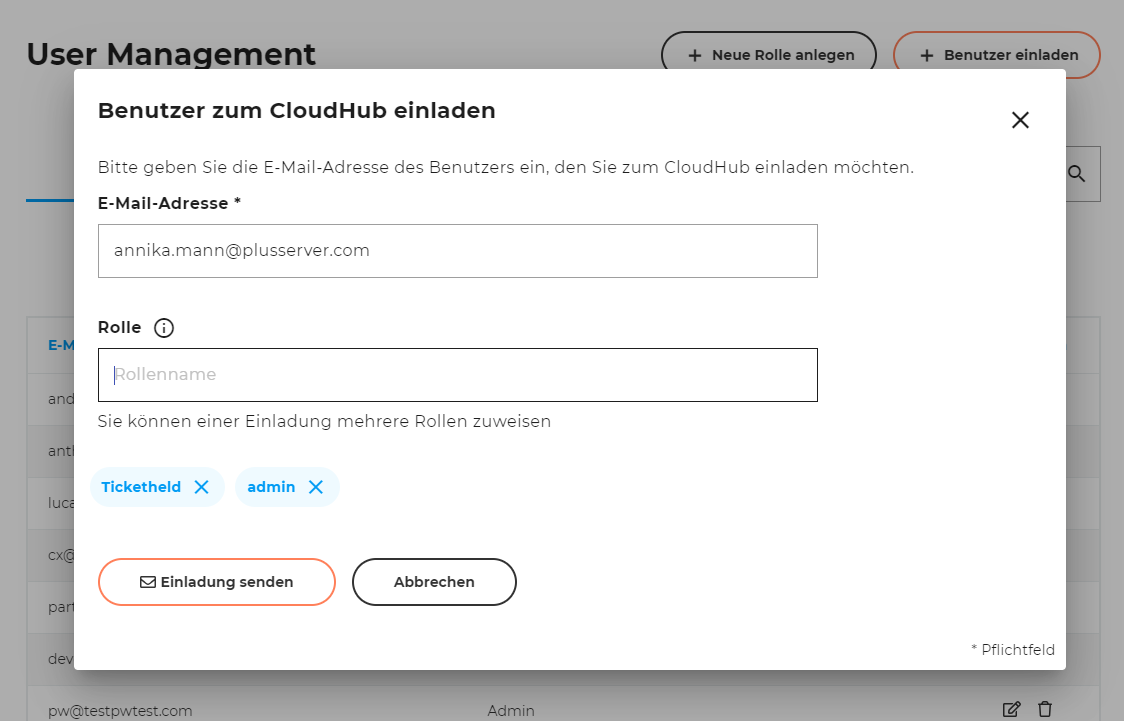1124x721 pixels.
Task: Click the Ticketheld chip label
Action: [x=140, y=487]
